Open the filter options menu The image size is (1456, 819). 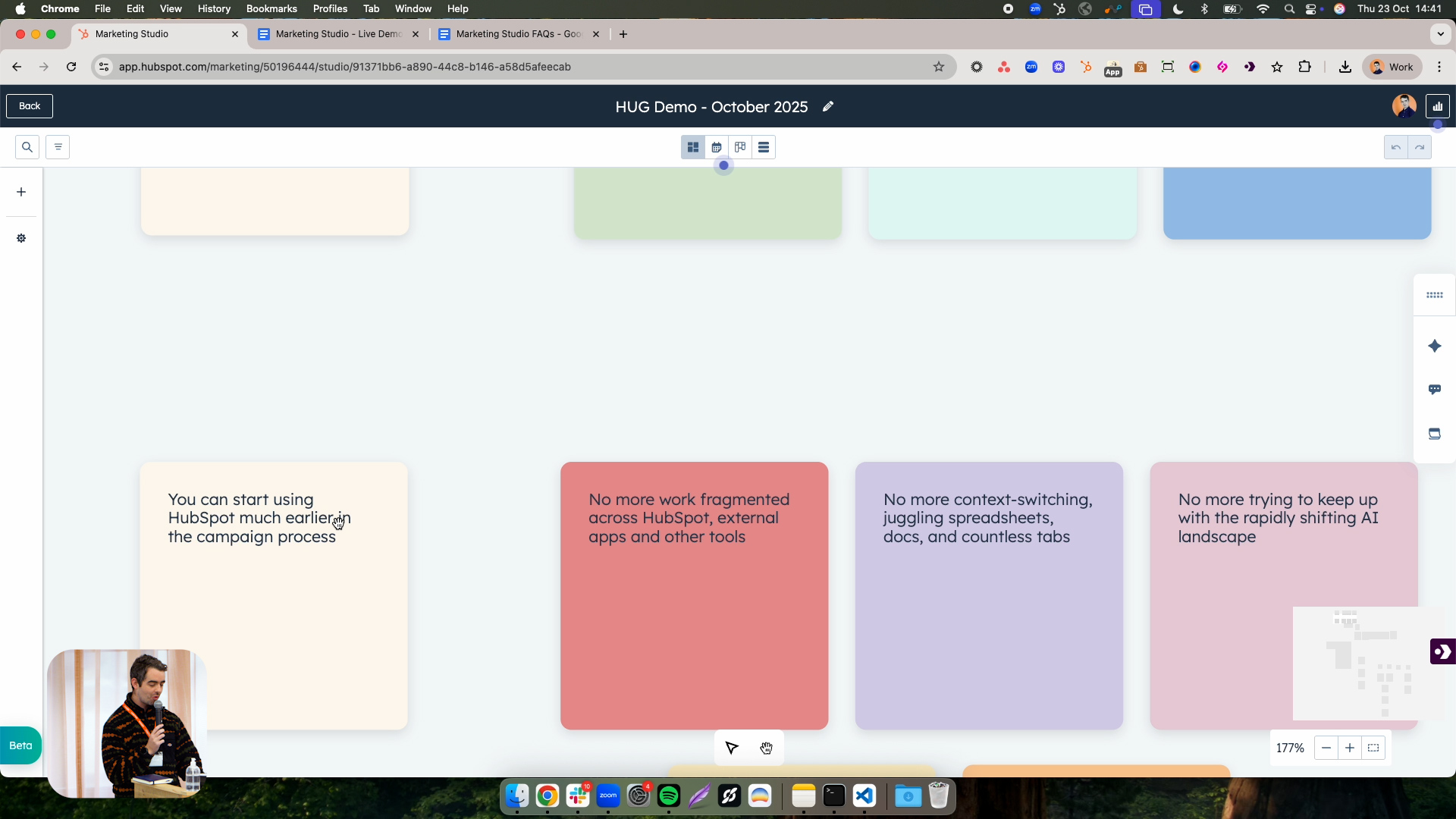coord(58,147)
